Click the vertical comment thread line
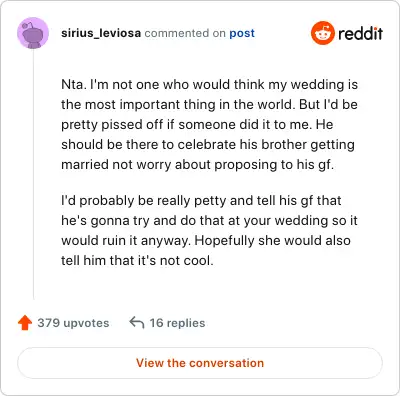The height and width of the screenshot is (396, 400). pos(33,173)
